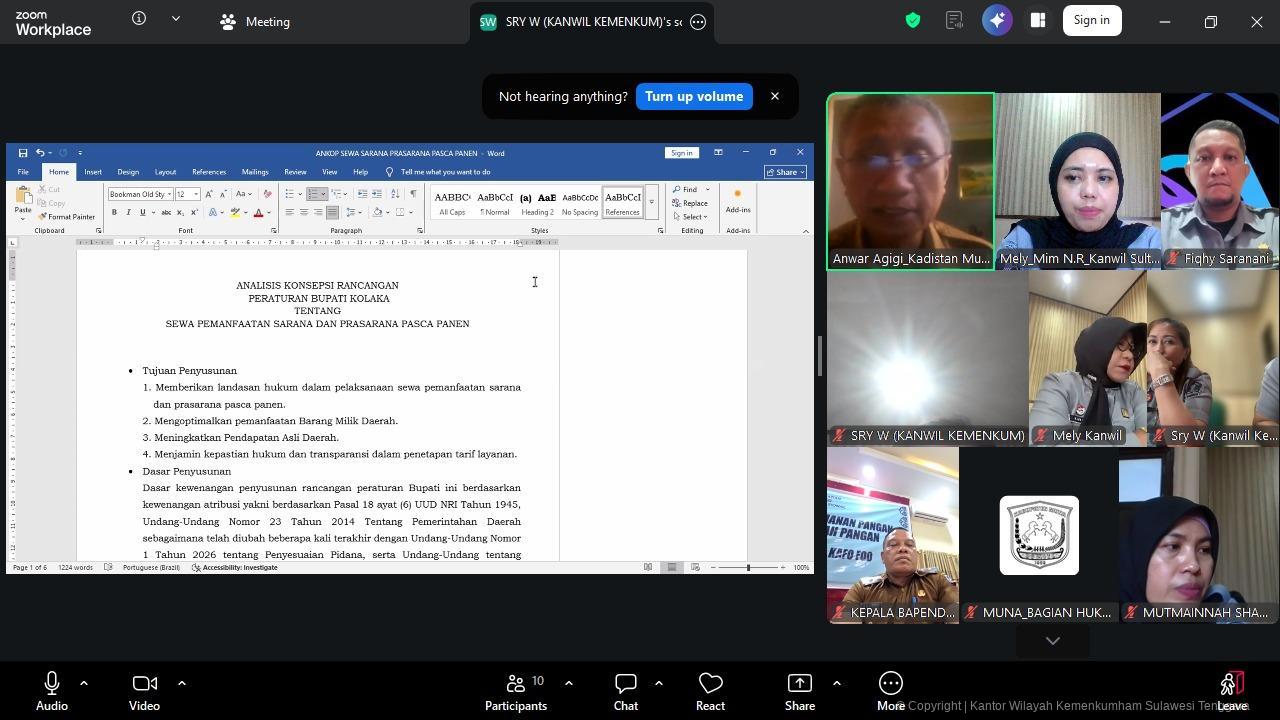This screenshot has height=720, width=1280.
Task: Click the React heart icon
Action: pos(710,691)
